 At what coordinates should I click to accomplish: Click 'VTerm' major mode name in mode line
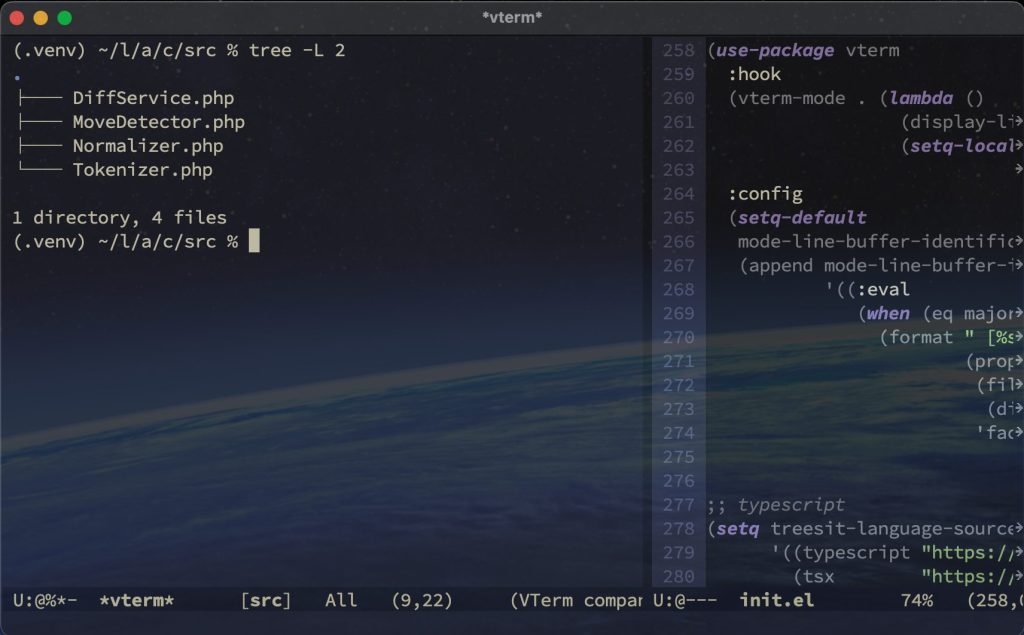coord(546,600)
